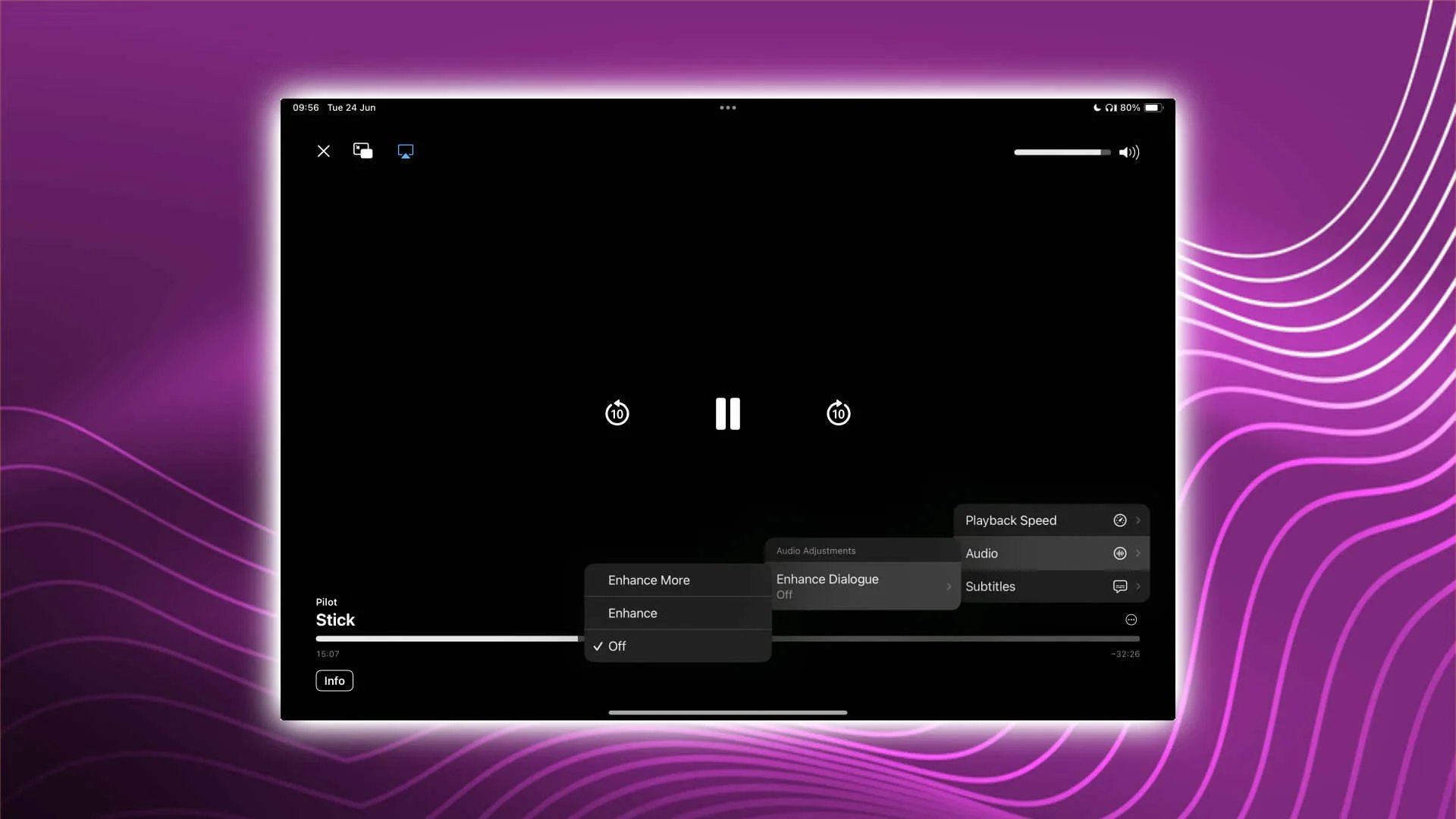The height and width of the screenshot is (819, 1456).
Task: Skip forward 10 seconds
Action: click(838, 413)
